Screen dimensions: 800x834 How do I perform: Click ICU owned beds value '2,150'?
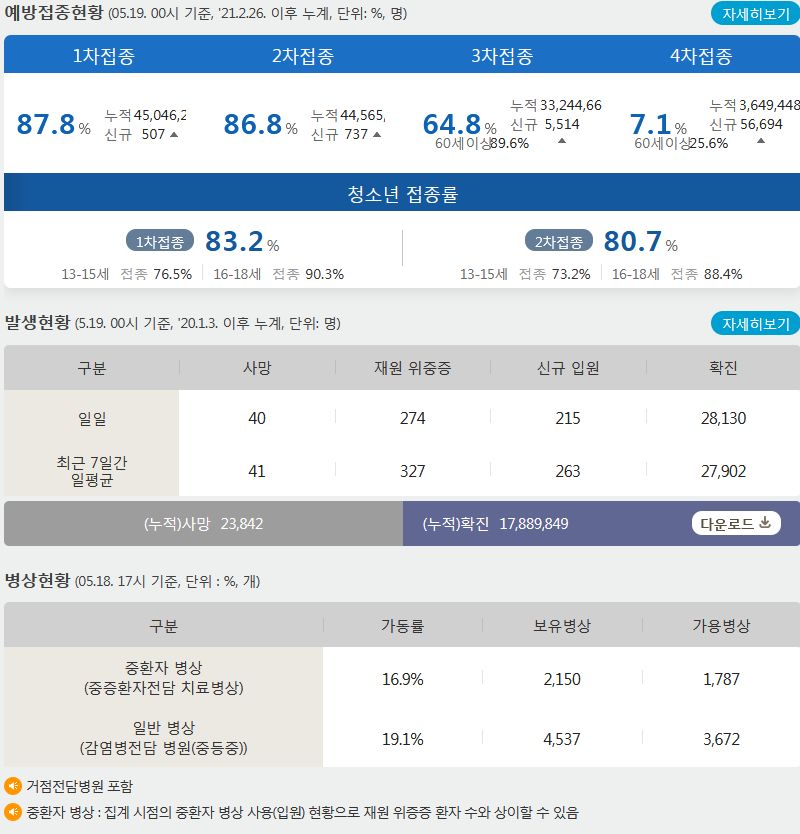click(x=562, y=679)
